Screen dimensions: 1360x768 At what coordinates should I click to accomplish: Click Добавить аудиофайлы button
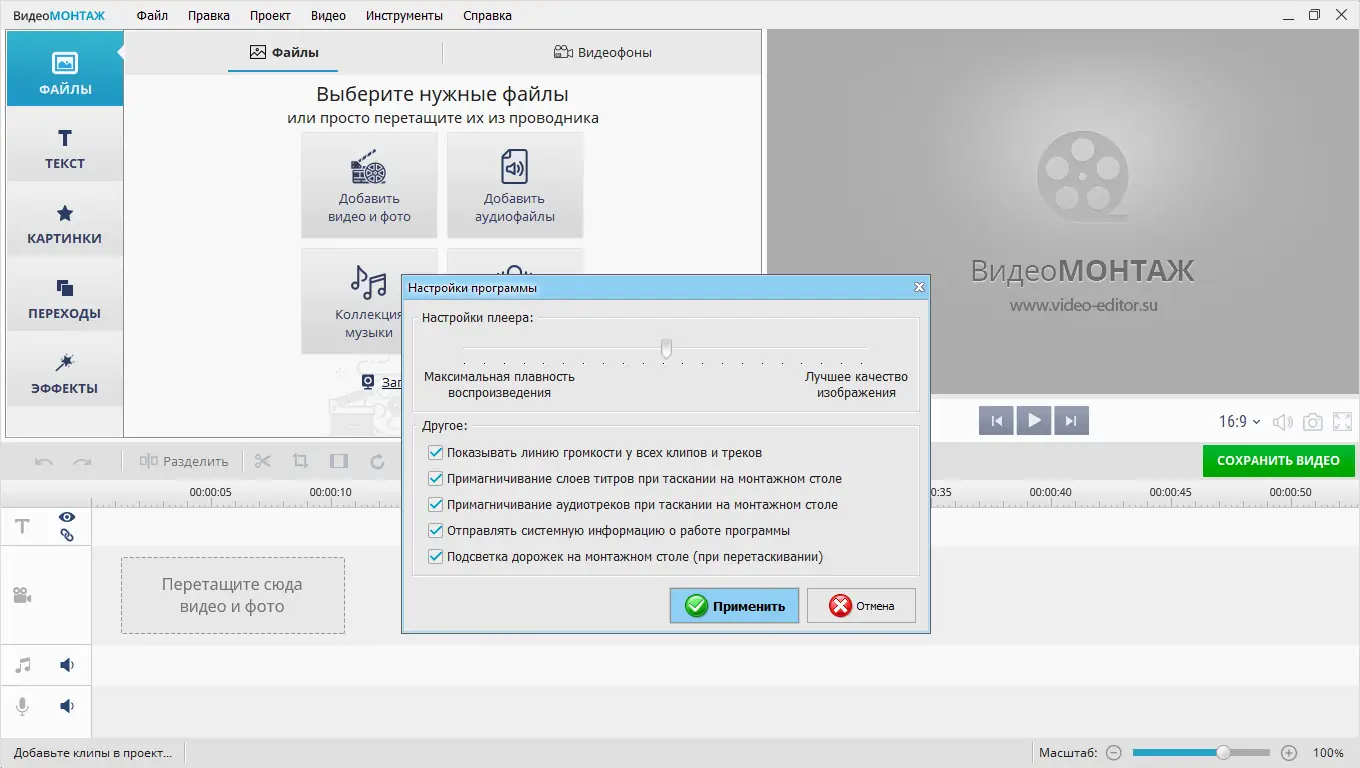(x=515, y=185)
